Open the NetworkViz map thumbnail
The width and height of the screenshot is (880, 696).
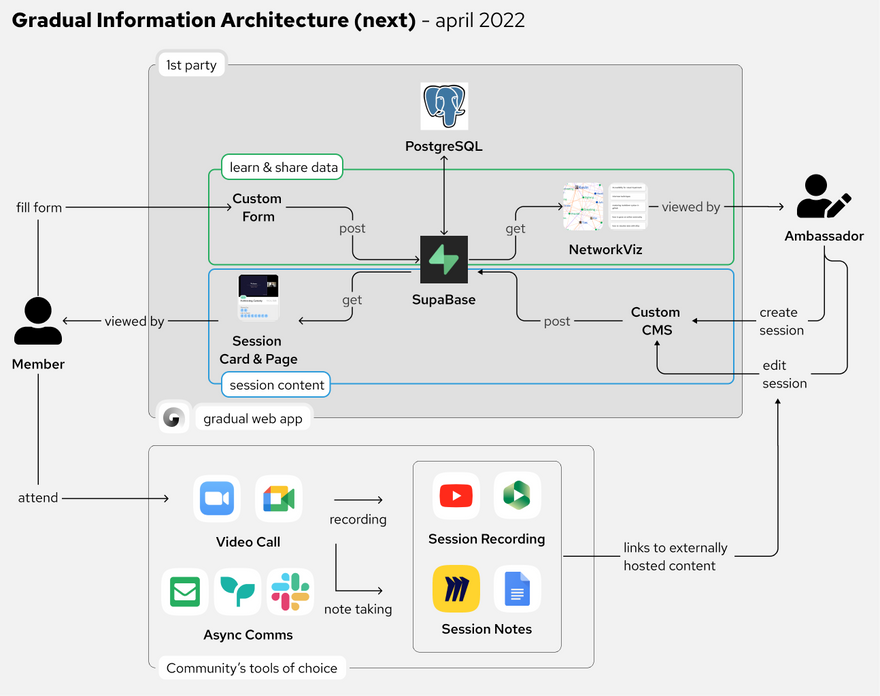tap(583, 206)
